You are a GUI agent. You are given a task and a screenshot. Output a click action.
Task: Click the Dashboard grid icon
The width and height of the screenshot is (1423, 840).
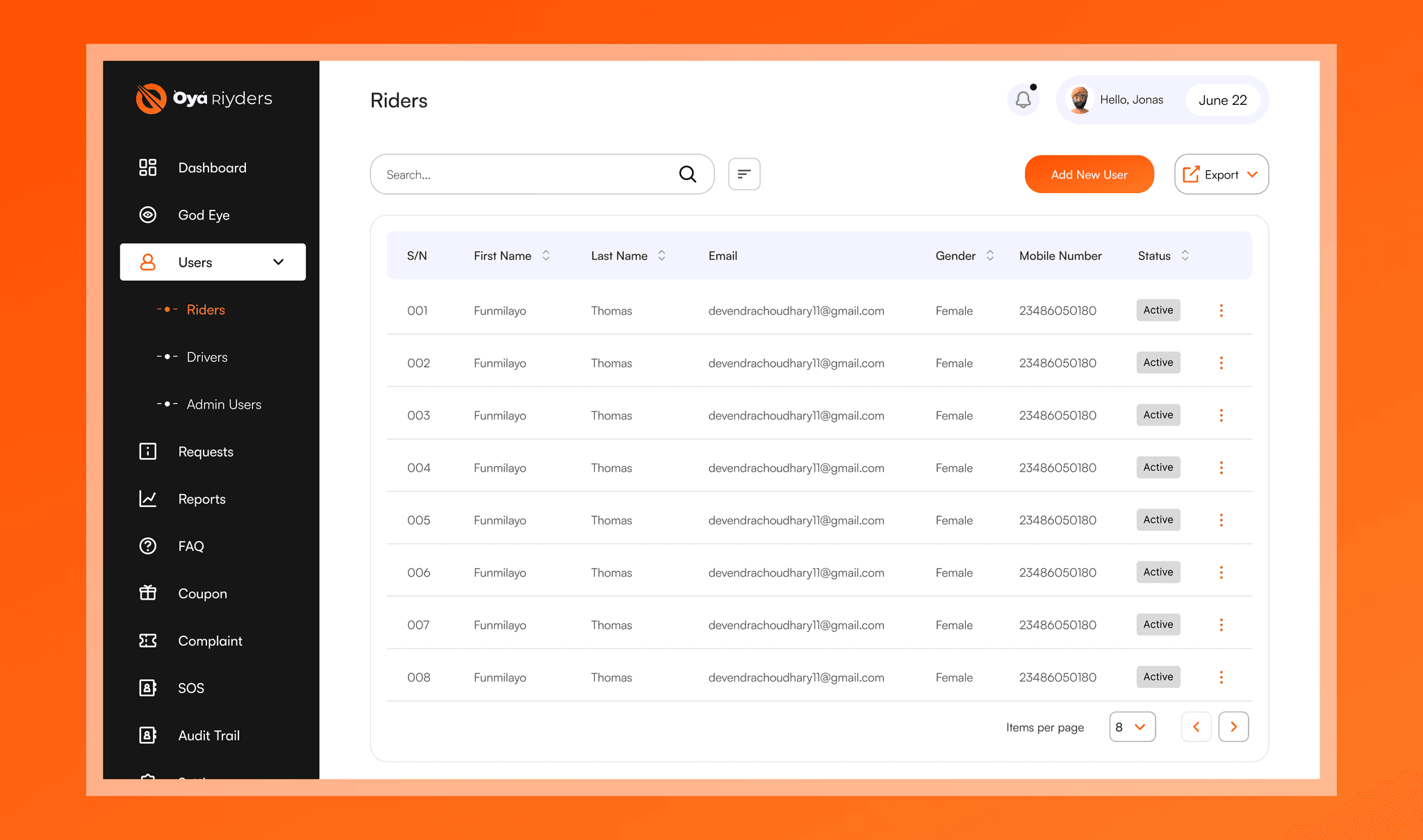click(147, 167)
